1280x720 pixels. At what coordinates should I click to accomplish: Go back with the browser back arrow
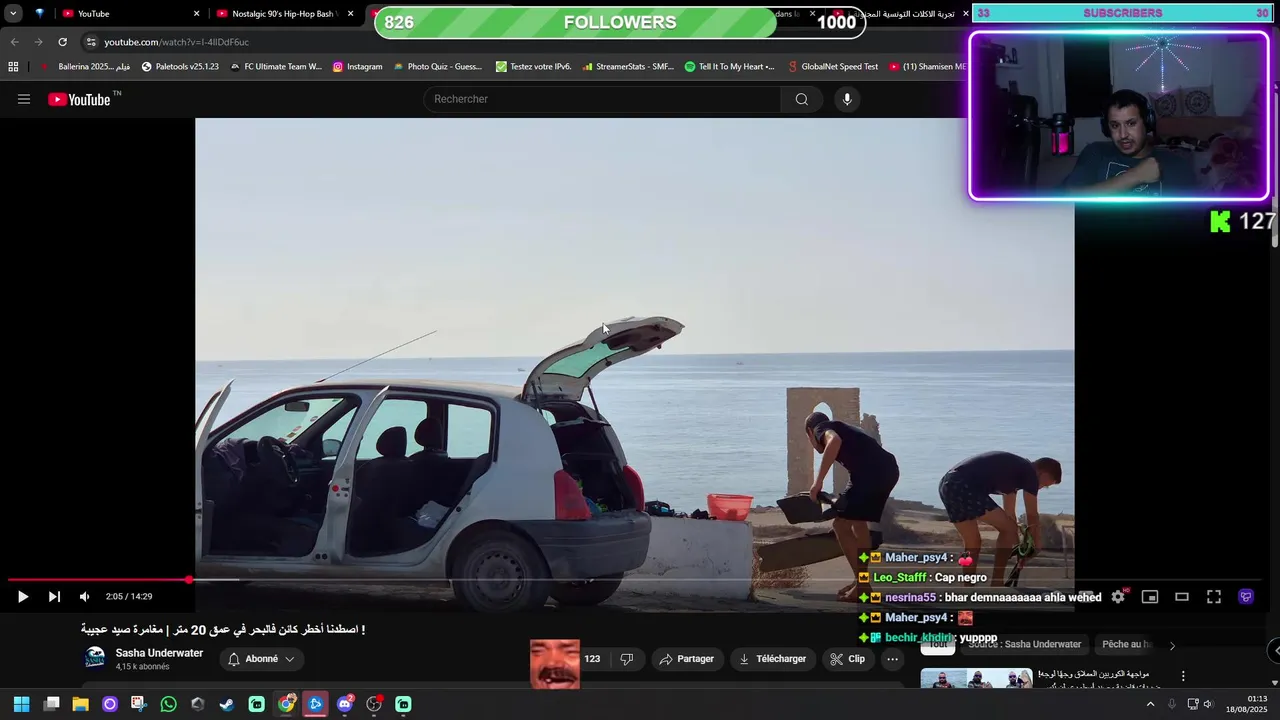click(x=14, y=42)
